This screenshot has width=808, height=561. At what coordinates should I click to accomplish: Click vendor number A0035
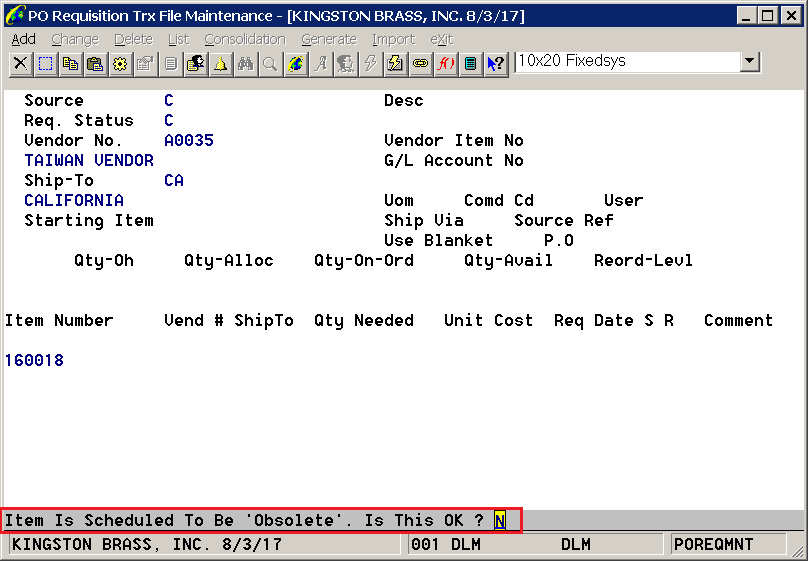point(189,140)
